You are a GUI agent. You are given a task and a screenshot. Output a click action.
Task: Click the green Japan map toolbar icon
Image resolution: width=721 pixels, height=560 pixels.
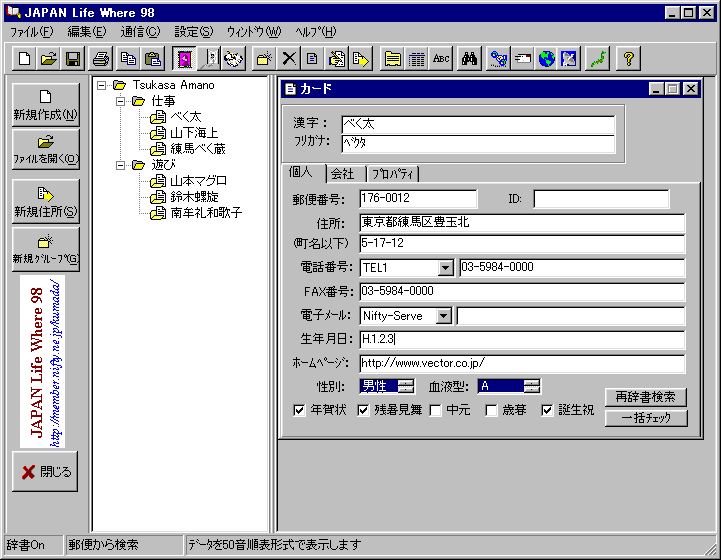598,59
